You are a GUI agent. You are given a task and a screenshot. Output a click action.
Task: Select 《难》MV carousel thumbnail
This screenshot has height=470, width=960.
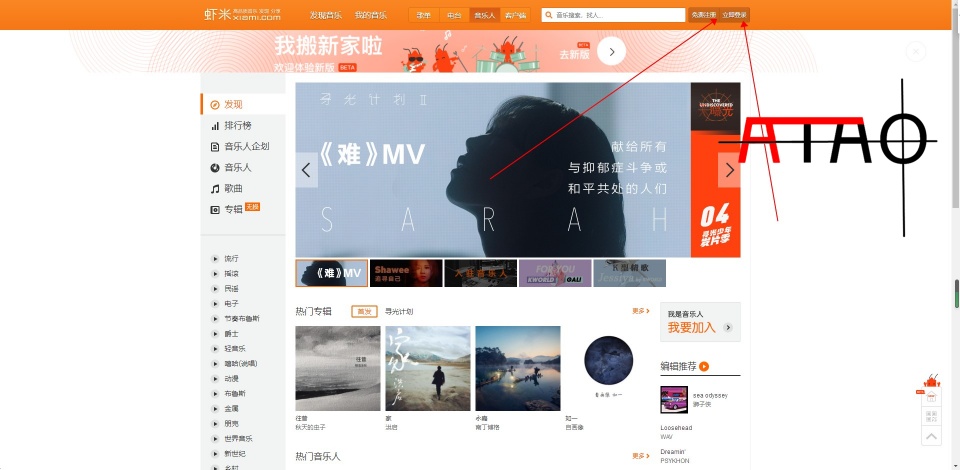(x=332, y=273)
